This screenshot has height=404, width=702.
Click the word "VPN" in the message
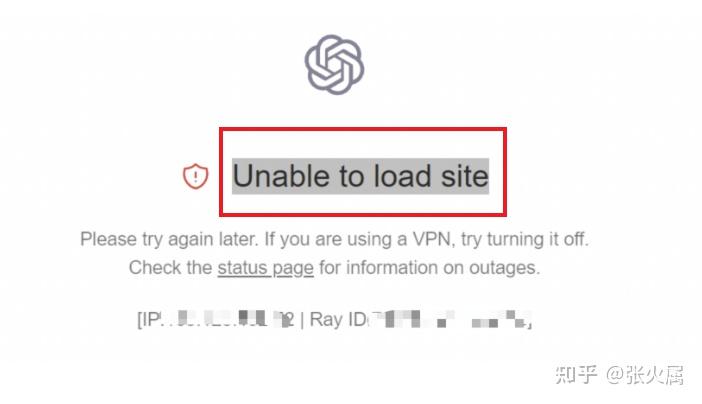pos(432,239)
